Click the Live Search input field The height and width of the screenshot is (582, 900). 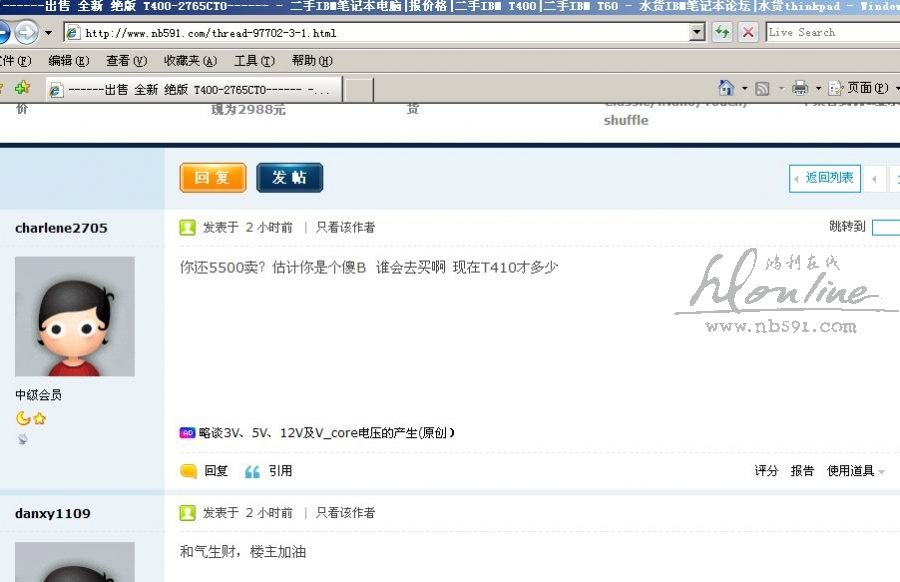click(830, 32)
